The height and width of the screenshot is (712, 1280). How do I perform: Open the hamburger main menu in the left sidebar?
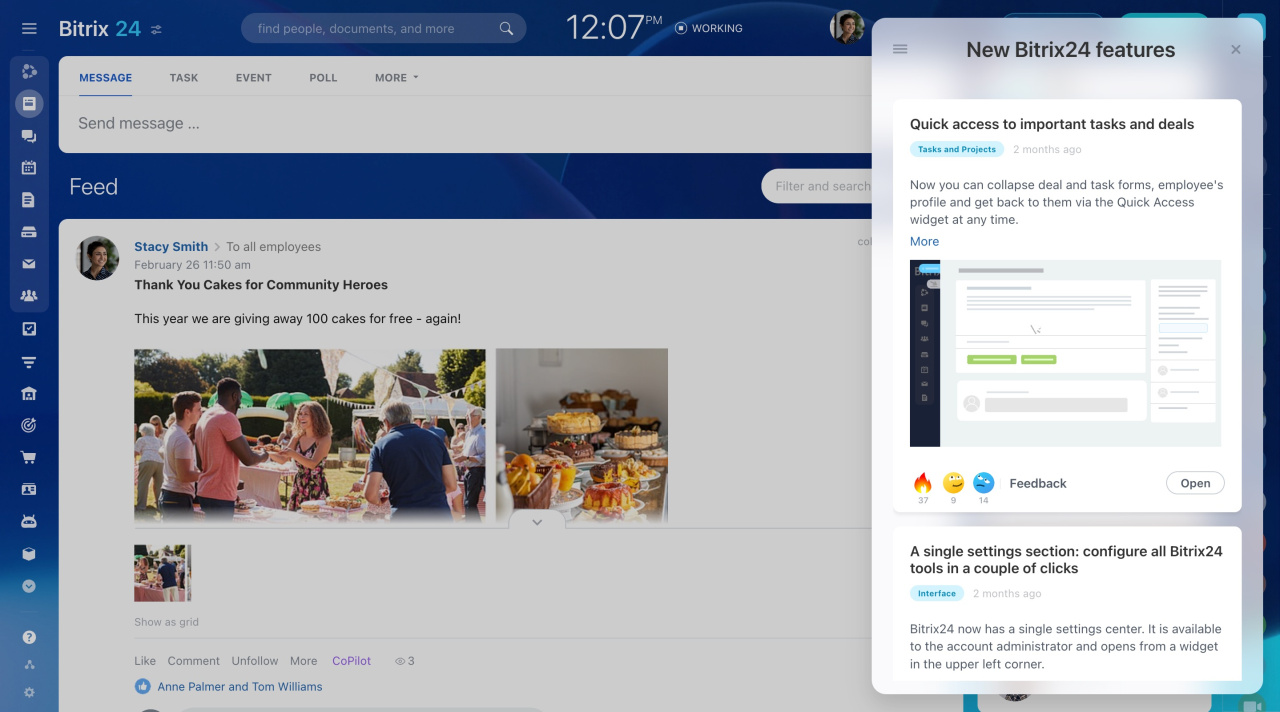point(29,29)
